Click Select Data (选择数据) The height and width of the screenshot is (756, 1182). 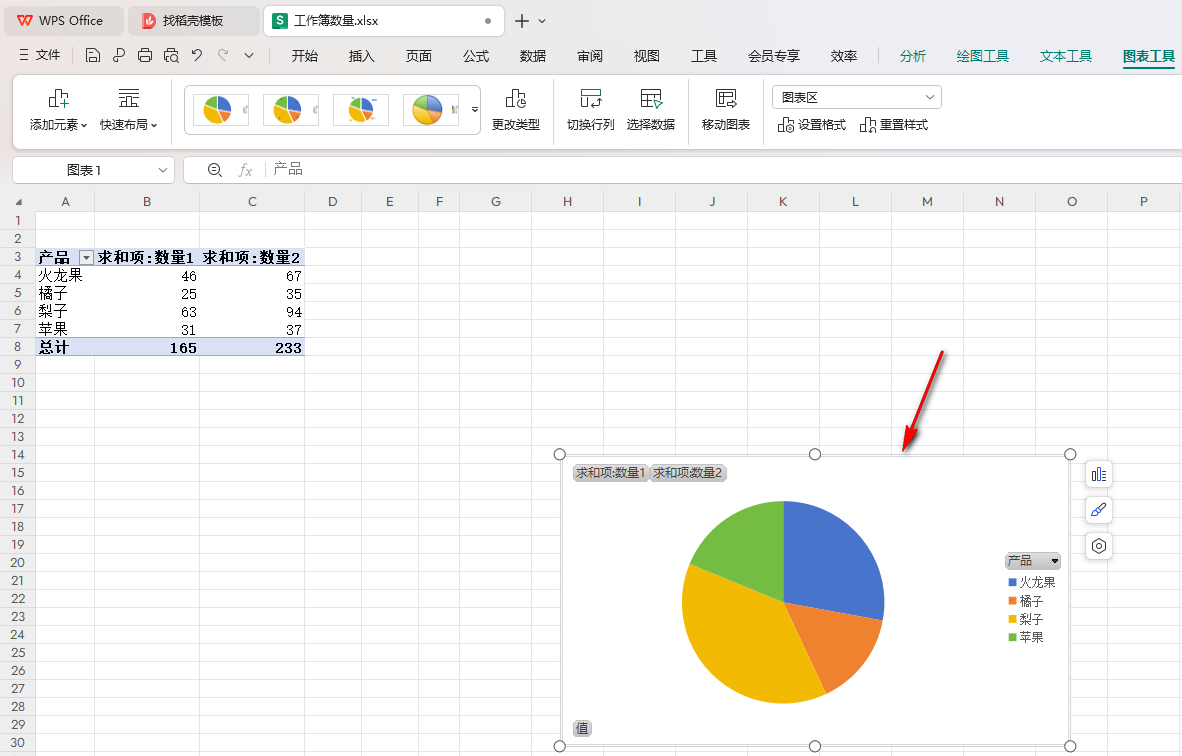[x=651, y=110]
